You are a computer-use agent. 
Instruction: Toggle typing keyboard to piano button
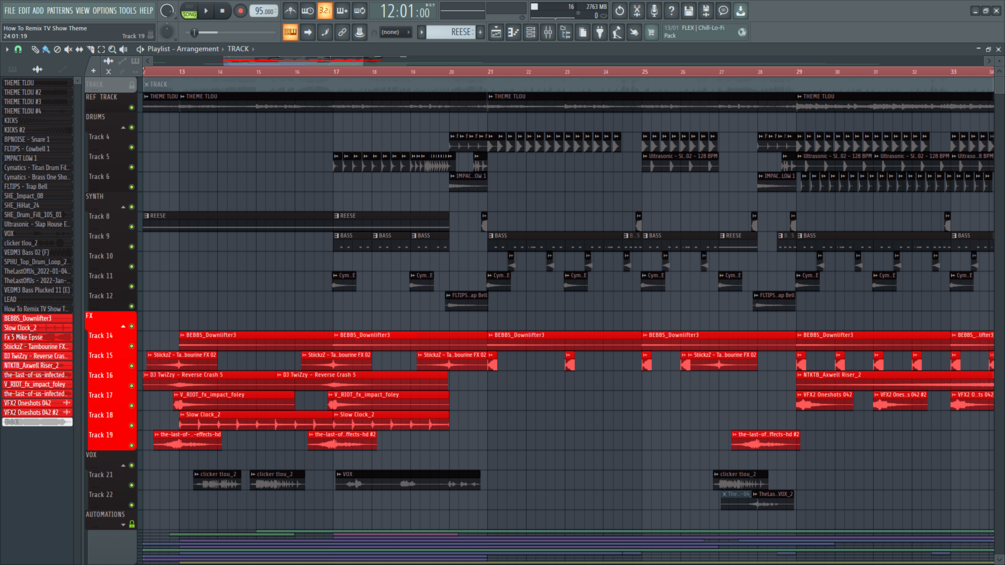(290, 32)
